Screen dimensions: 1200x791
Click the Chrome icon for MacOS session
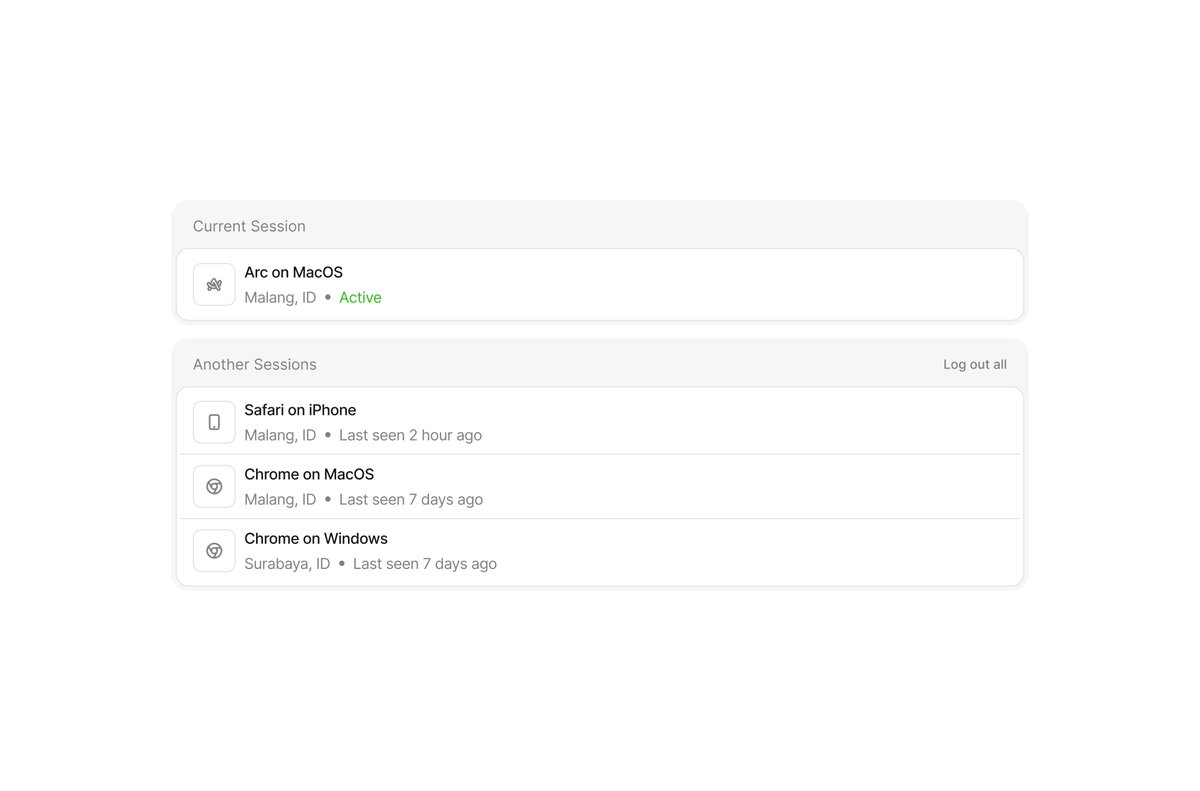click(214, 486)
